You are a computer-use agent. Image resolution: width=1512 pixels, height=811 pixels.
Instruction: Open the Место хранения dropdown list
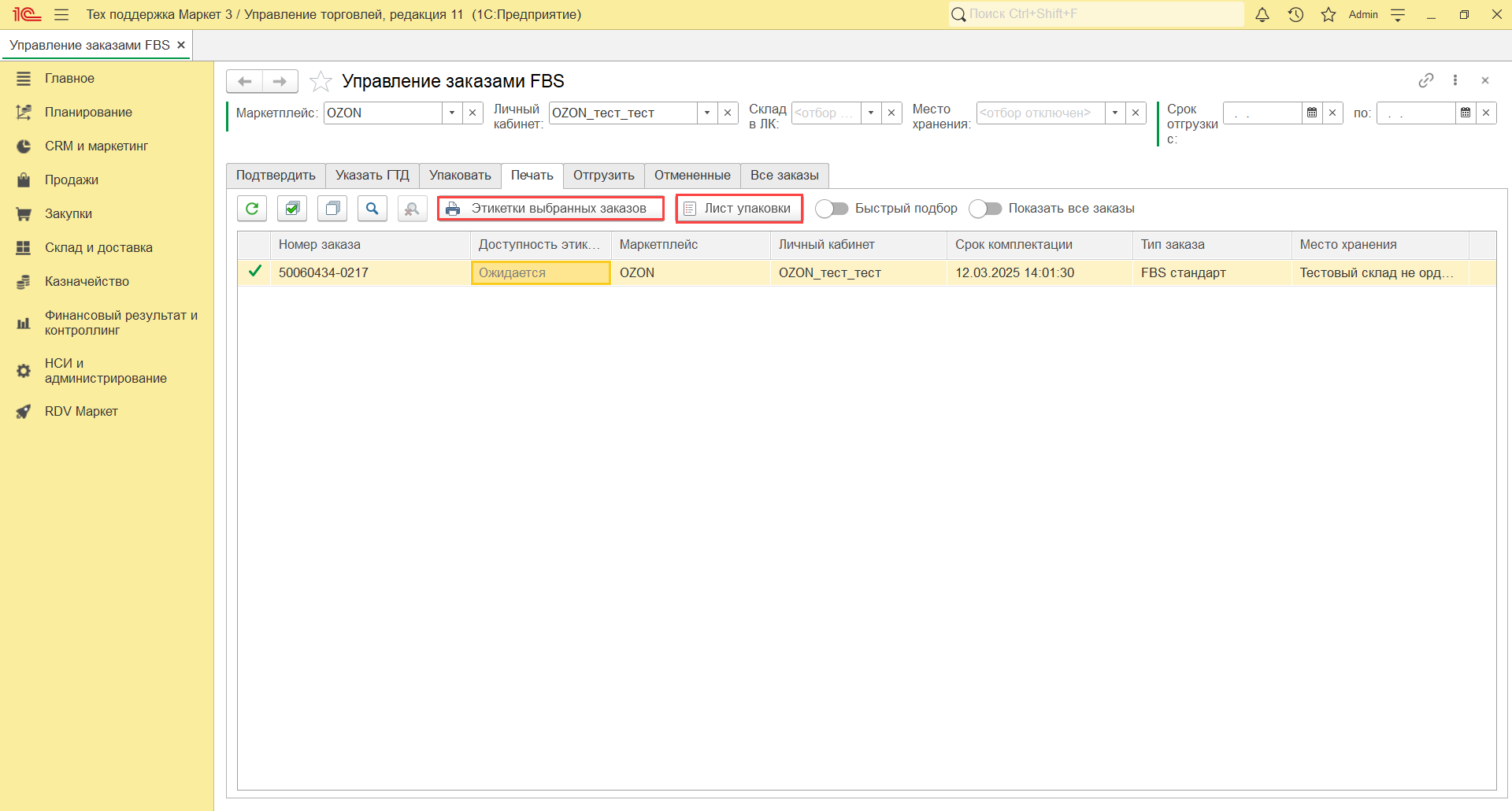click(1115, 113)
